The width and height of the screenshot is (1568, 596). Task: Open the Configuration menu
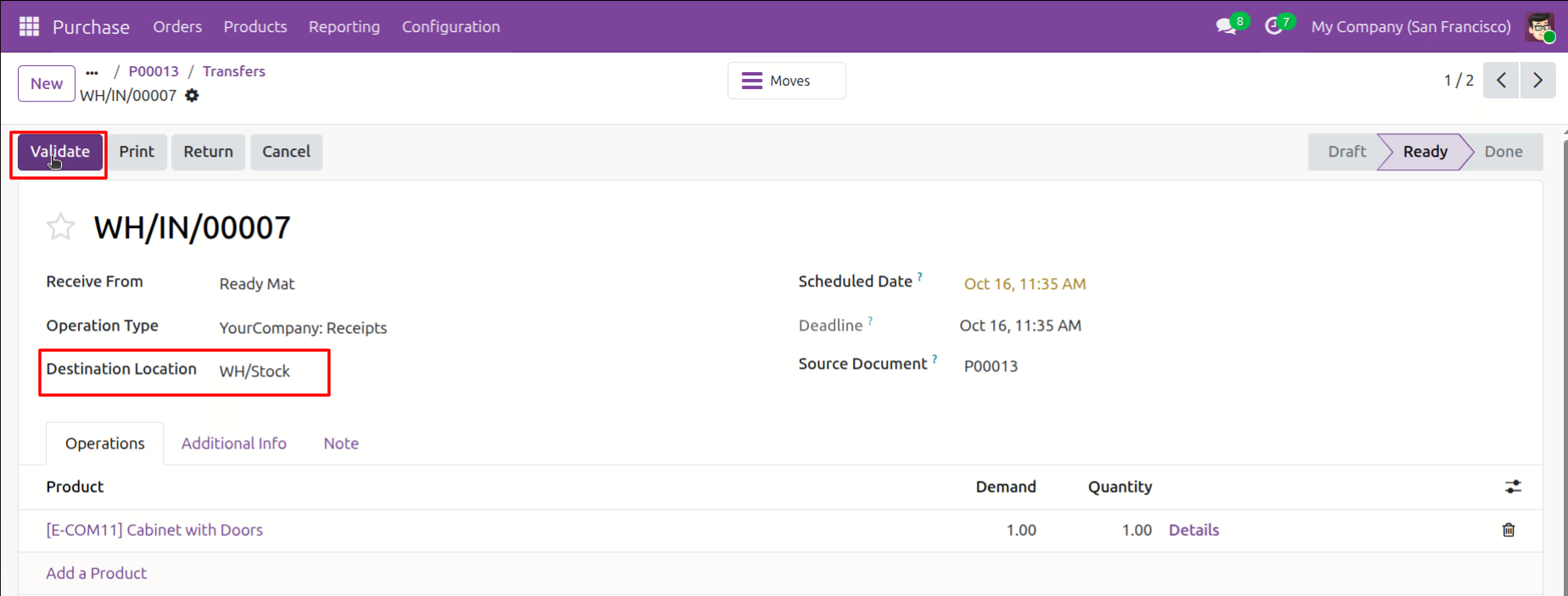[x=451, y=26]
